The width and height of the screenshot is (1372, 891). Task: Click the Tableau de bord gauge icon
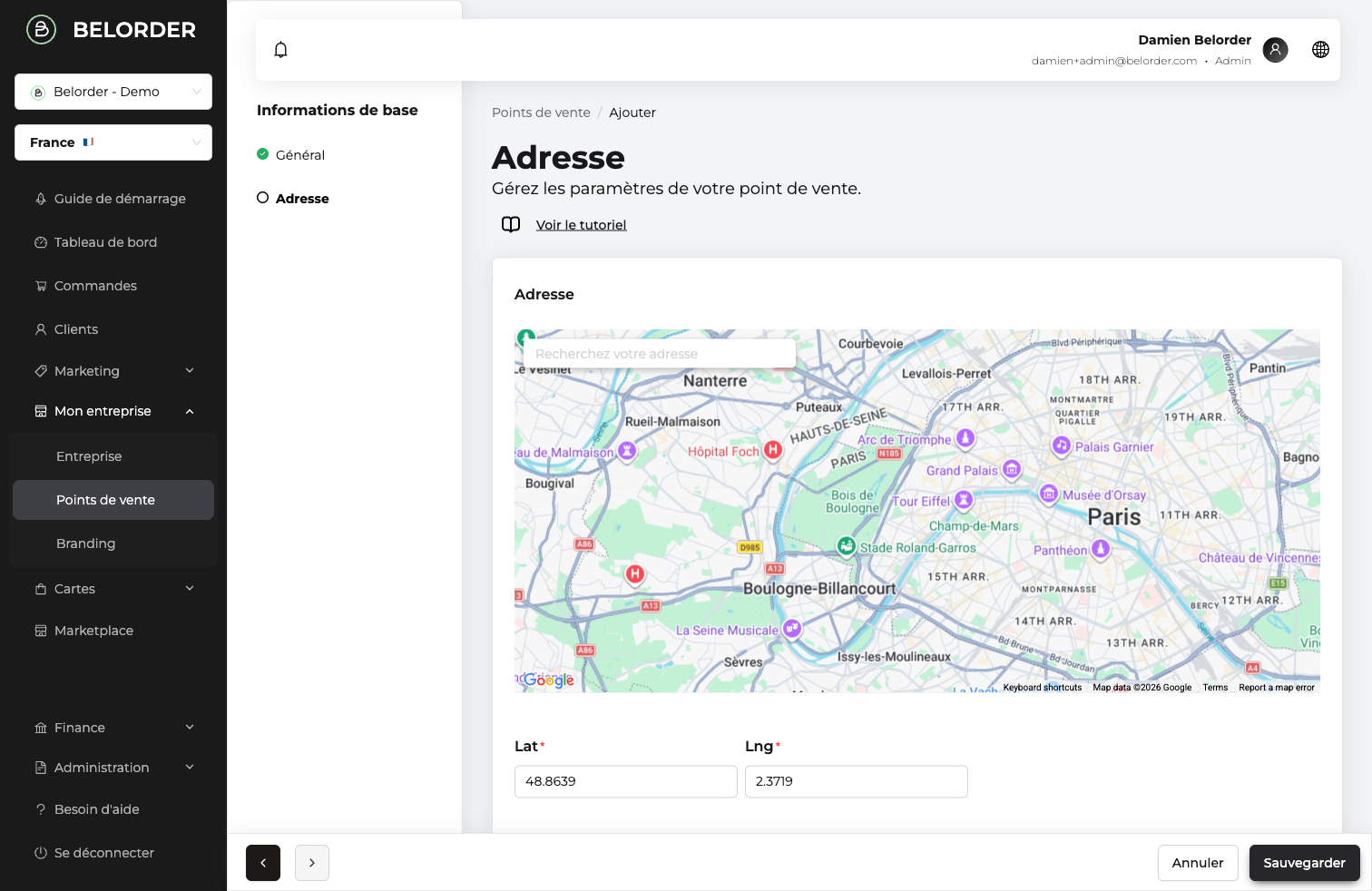(x=41, y=242)
